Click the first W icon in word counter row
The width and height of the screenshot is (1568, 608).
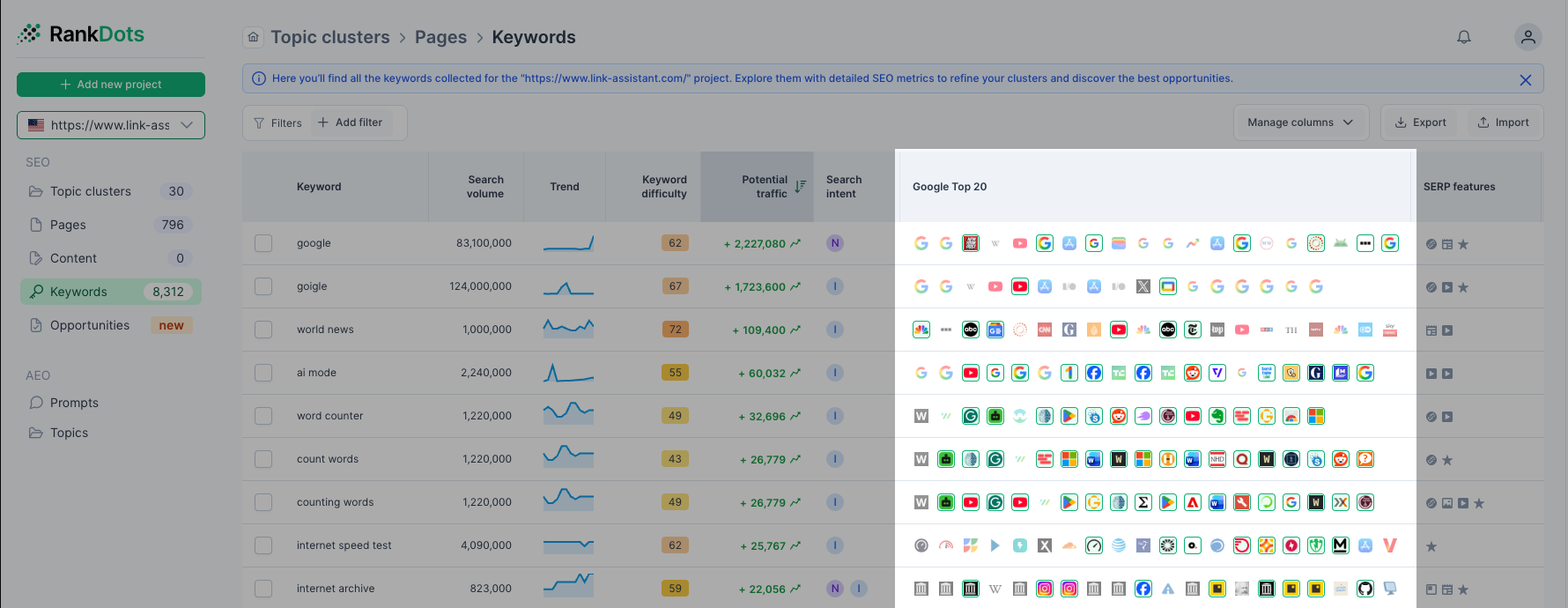coord(921,416)
